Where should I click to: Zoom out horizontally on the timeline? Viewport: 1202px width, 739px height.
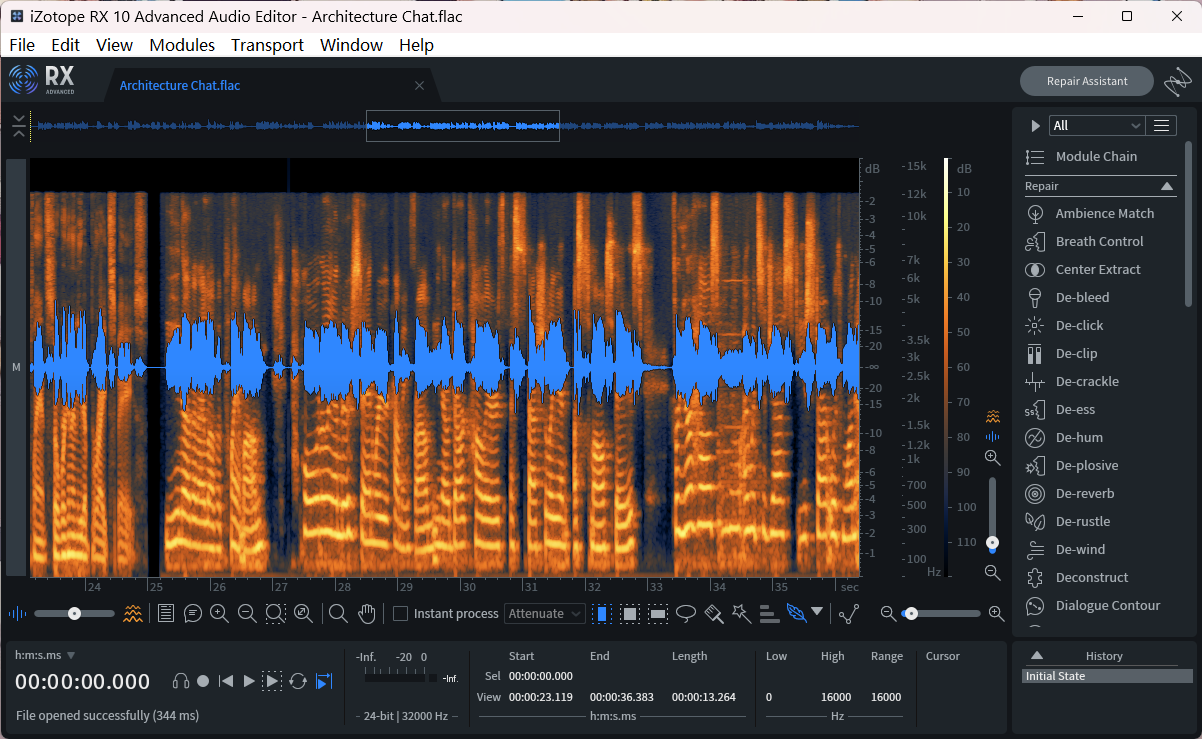[x=247, y=613]
